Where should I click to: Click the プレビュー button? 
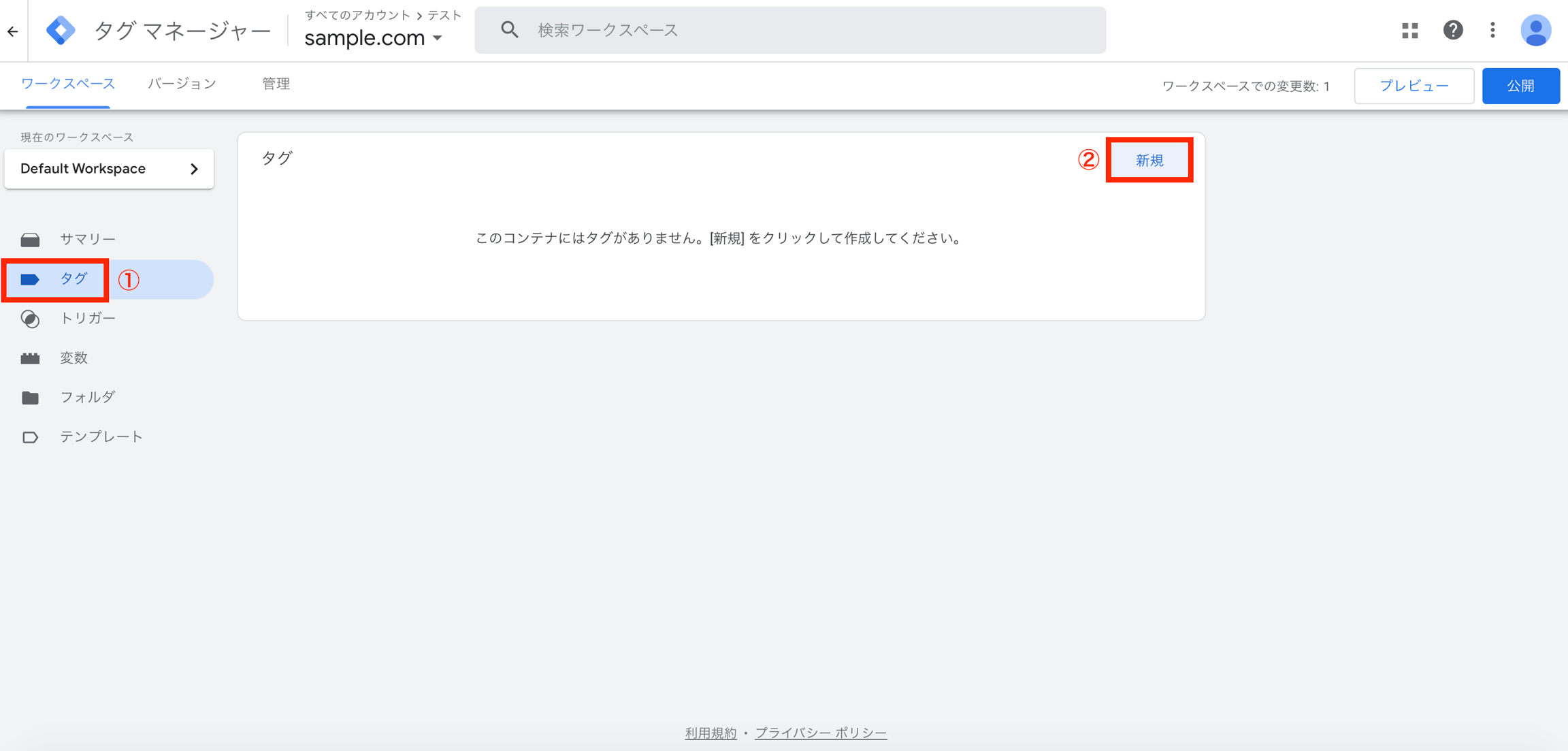1414,86
